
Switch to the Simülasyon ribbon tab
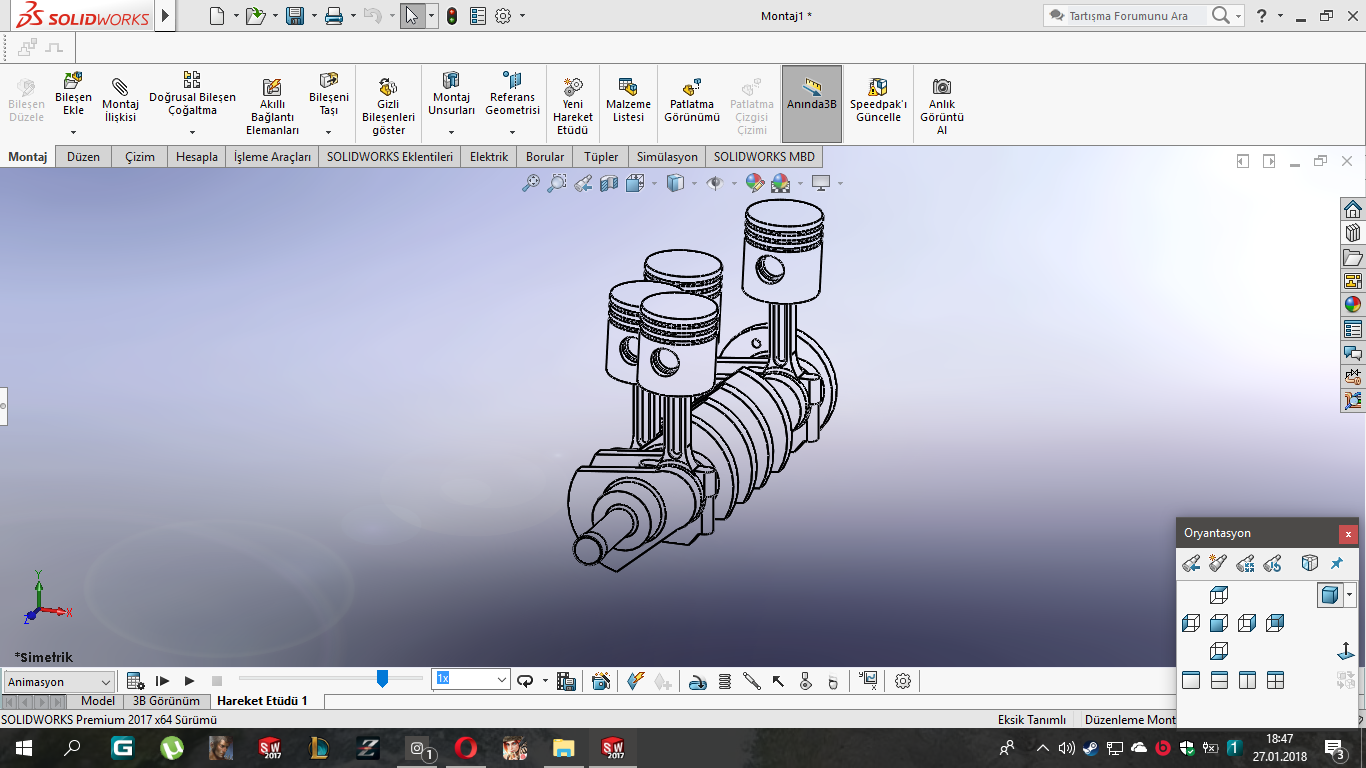[667, 157]
